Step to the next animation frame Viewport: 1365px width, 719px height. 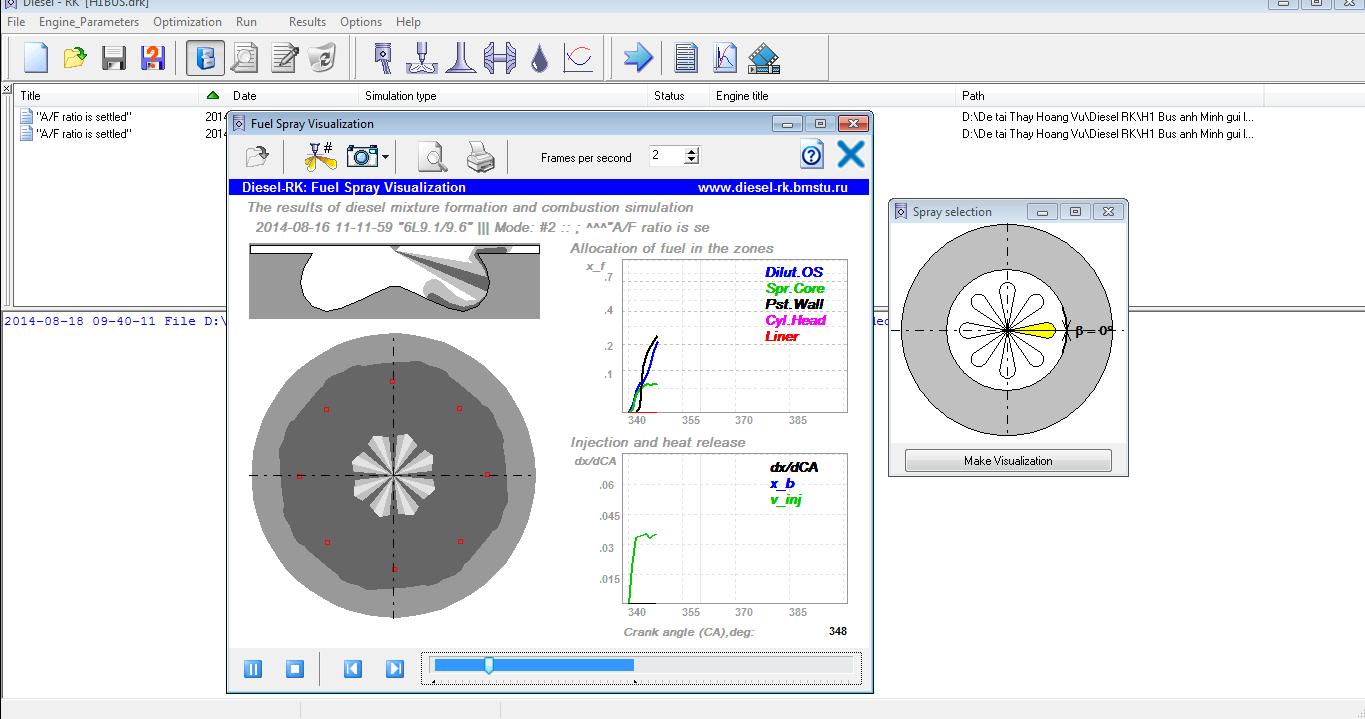pos(395,669)
